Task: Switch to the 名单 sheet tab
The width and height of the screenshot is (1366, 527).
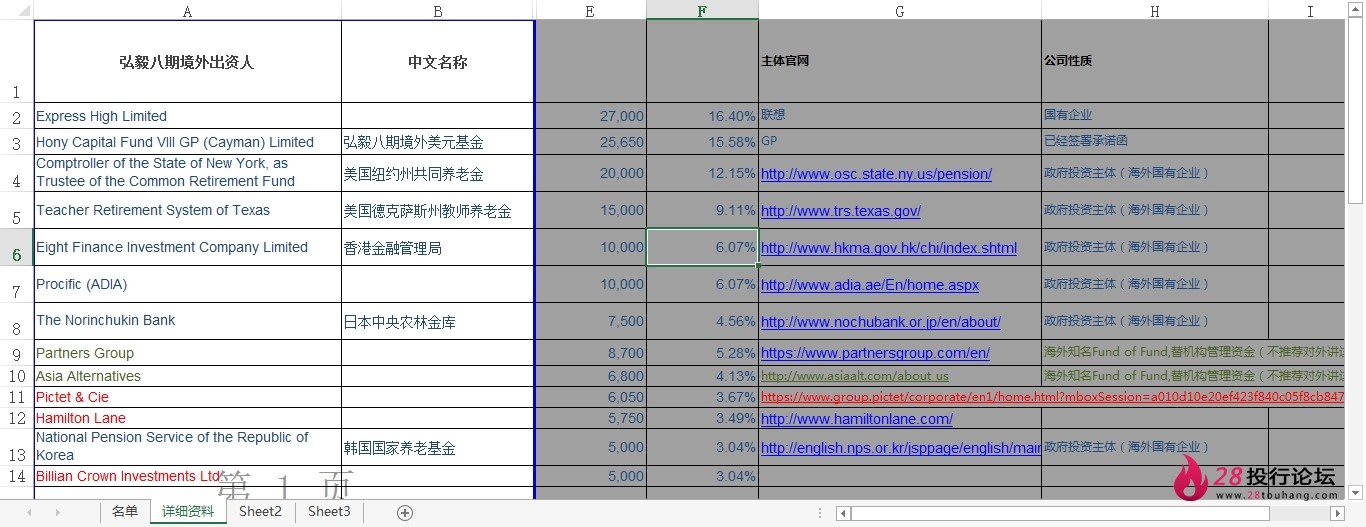Action: [125, 512]
